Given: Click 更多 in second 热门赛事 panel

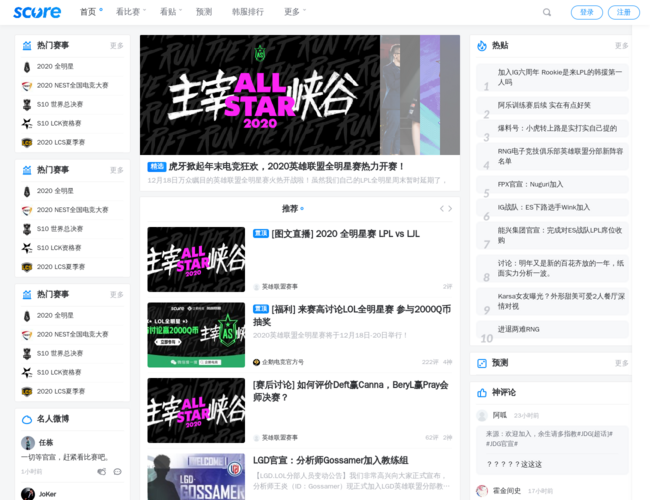Looking at the screenshot, I should (116, 170).
